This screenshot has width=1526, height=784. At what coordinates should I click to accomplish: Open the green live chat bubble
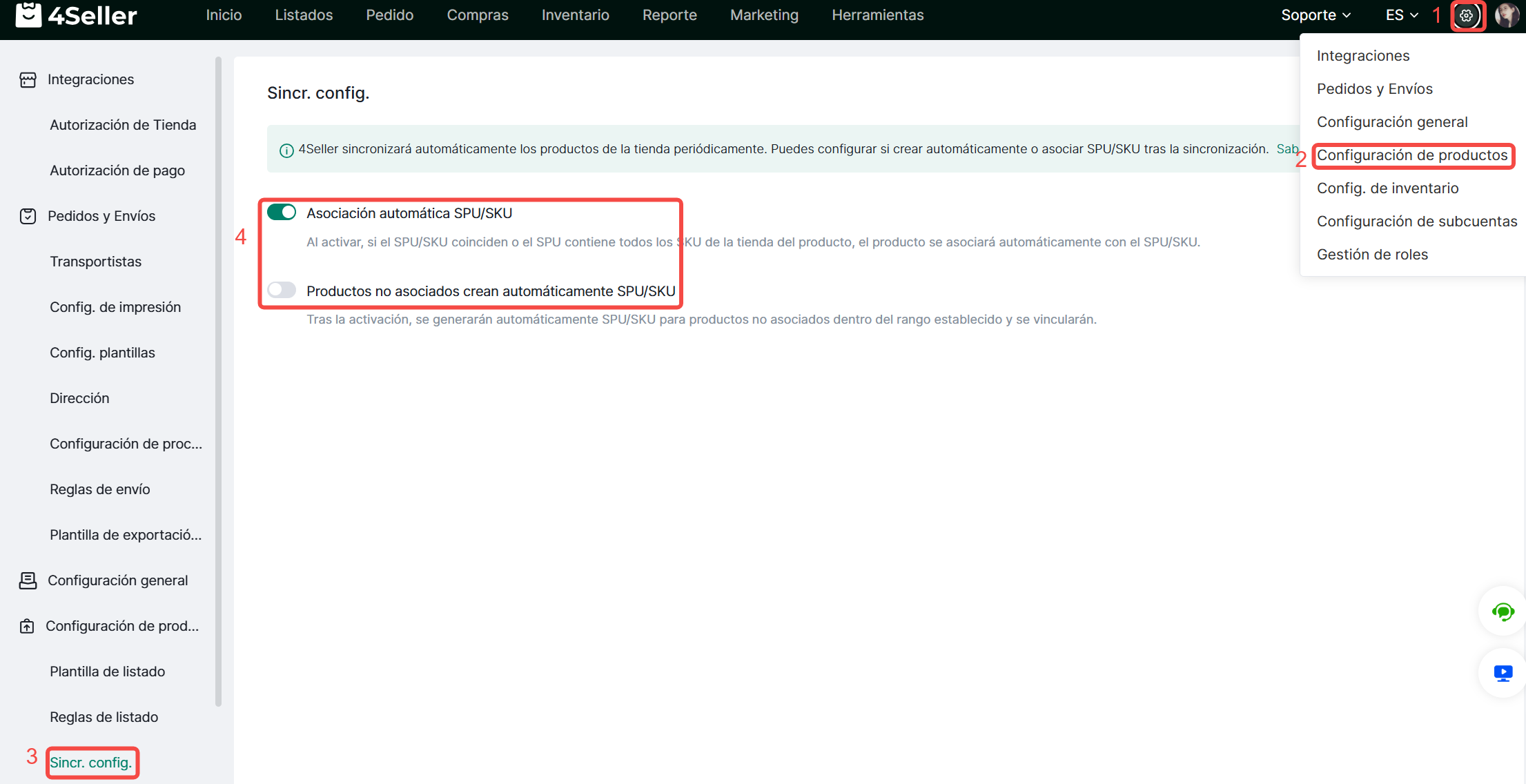click(1503, 611)
